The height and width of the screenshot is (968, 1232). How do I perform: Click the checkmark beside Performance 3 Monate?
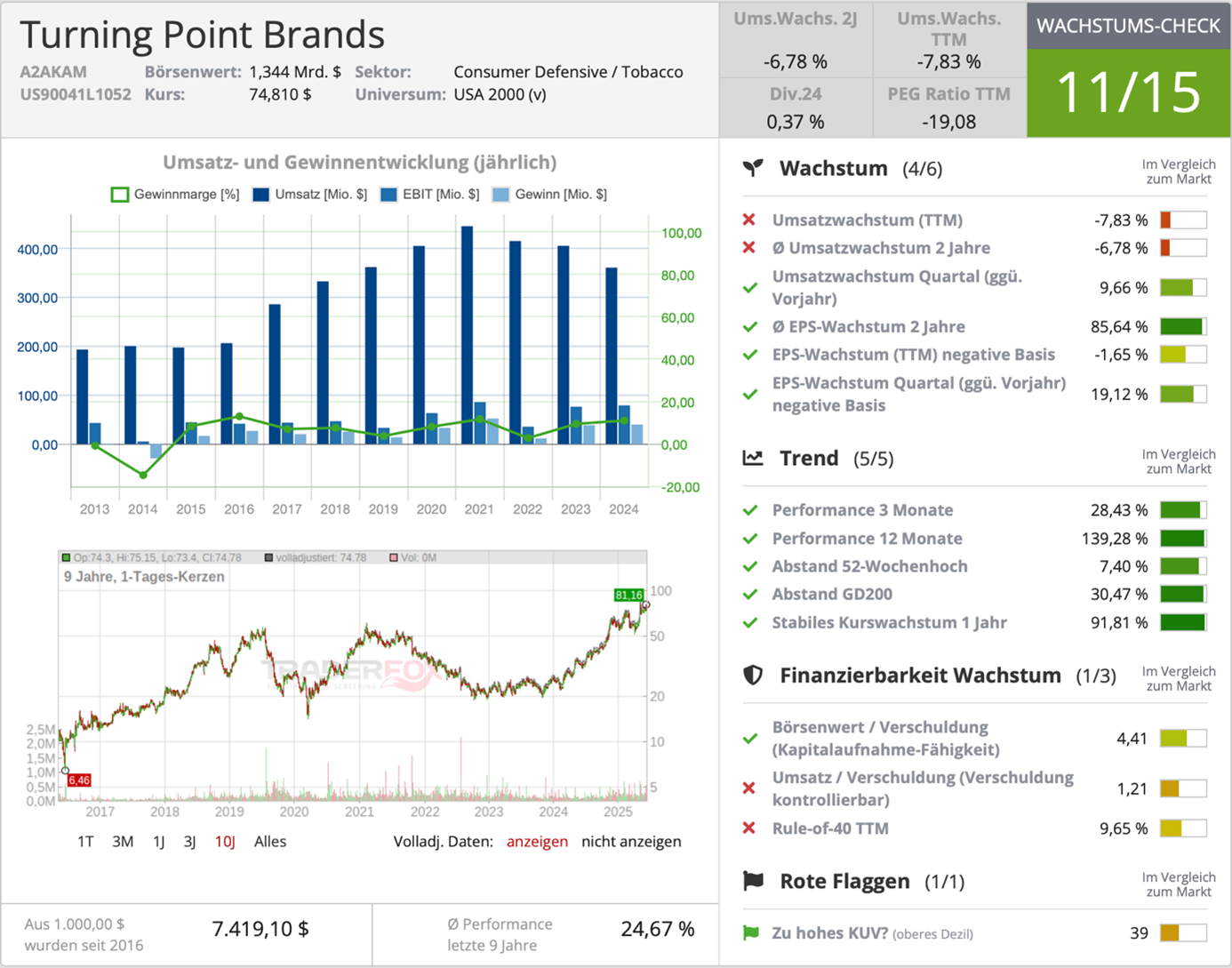750,510
